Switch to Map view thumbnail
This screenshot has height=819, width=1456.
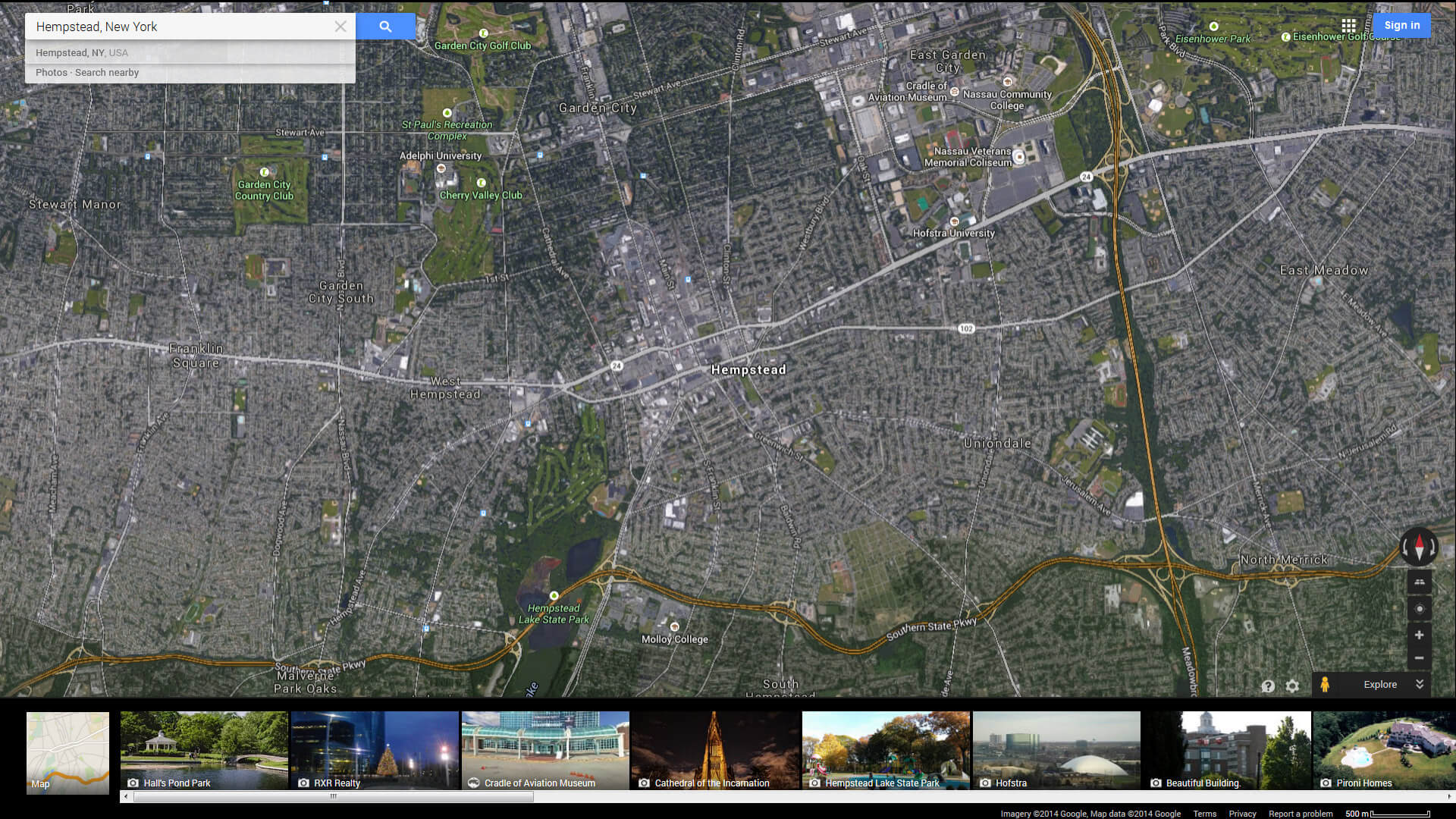67,752
